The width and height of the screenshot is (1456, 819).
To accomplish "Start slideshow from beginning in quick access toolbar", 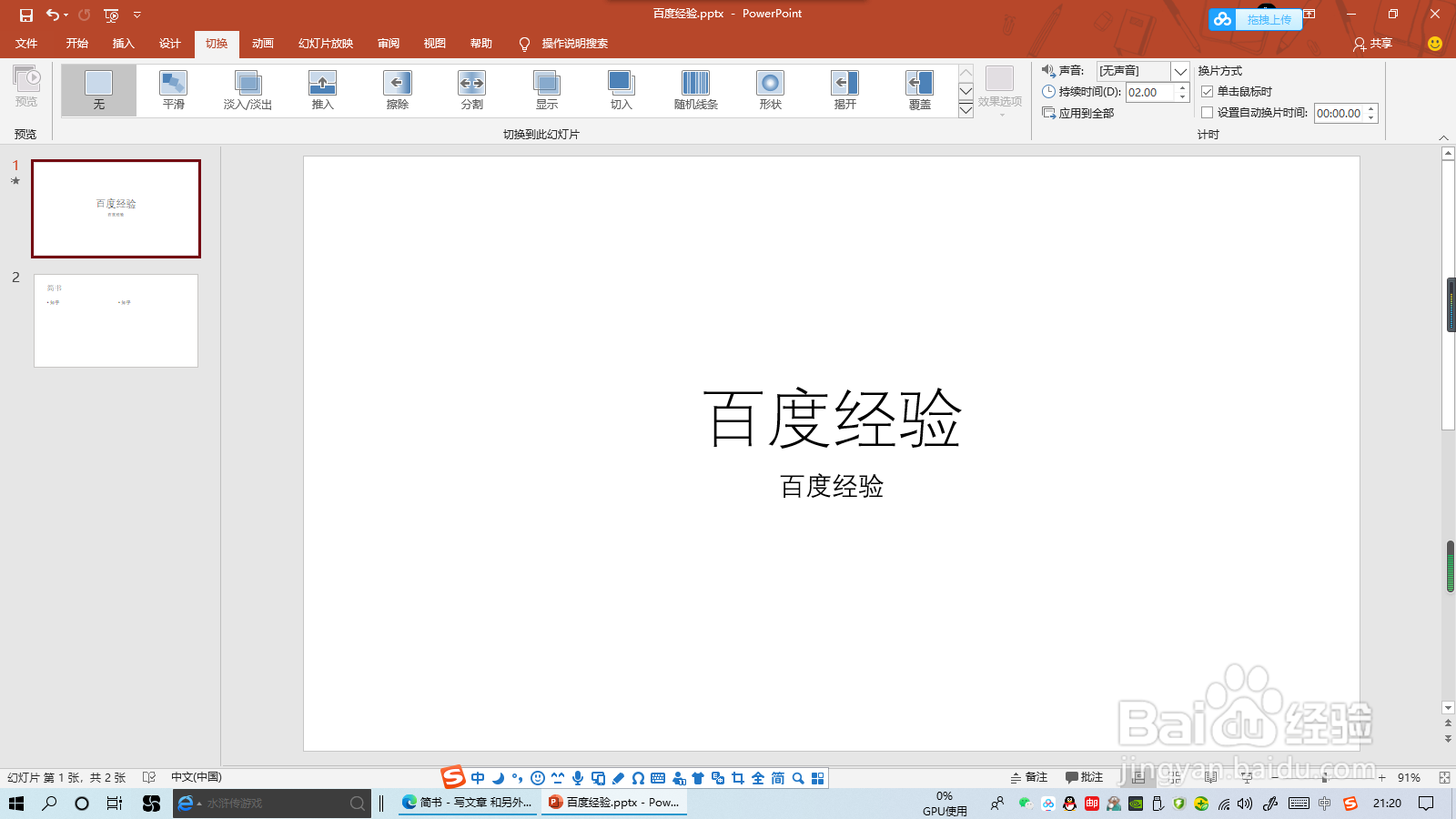I will (x=111, y=15).
